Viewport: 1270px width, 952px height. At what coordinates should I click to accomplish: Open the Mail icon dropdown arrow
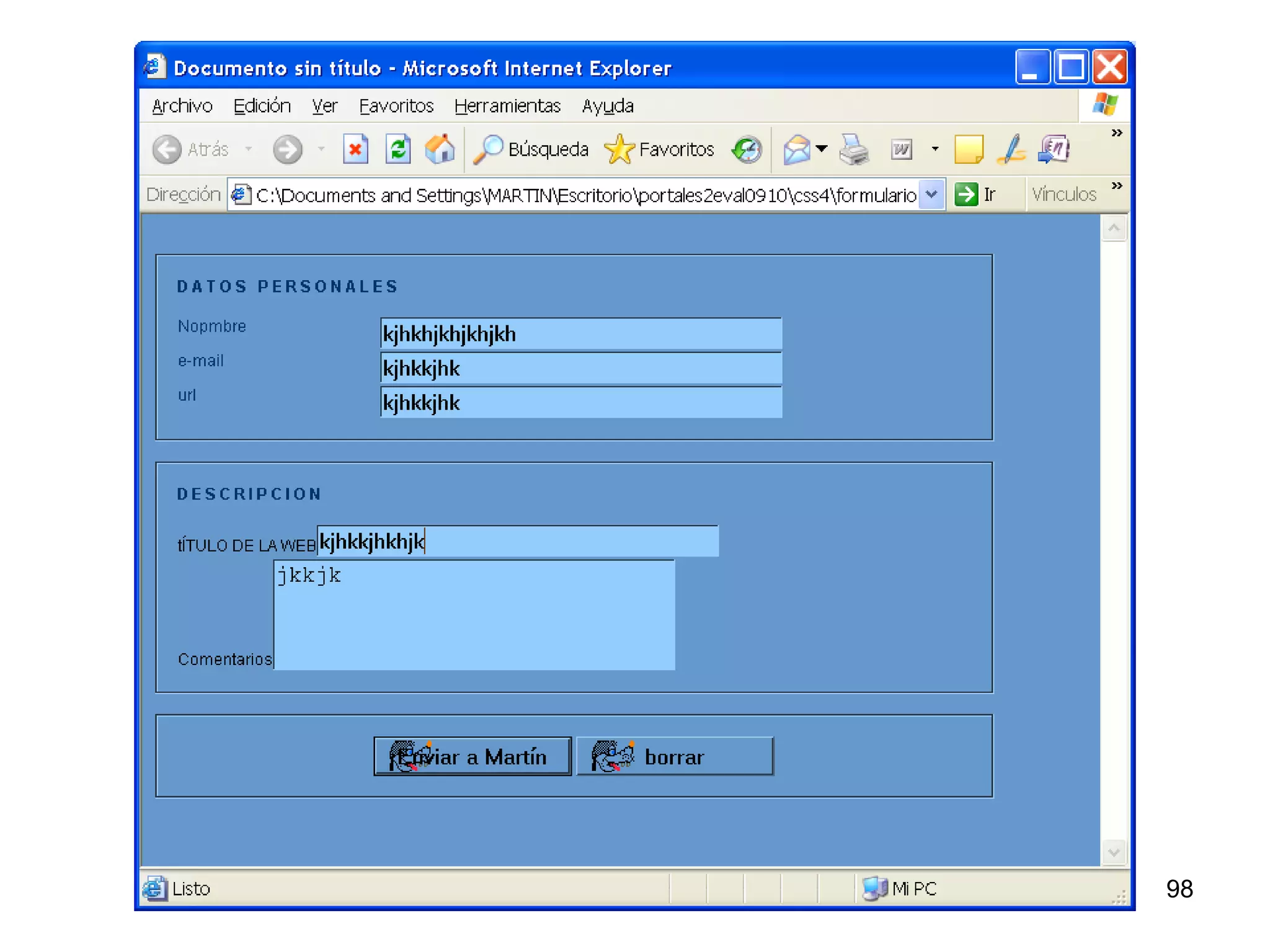point(822,149)
